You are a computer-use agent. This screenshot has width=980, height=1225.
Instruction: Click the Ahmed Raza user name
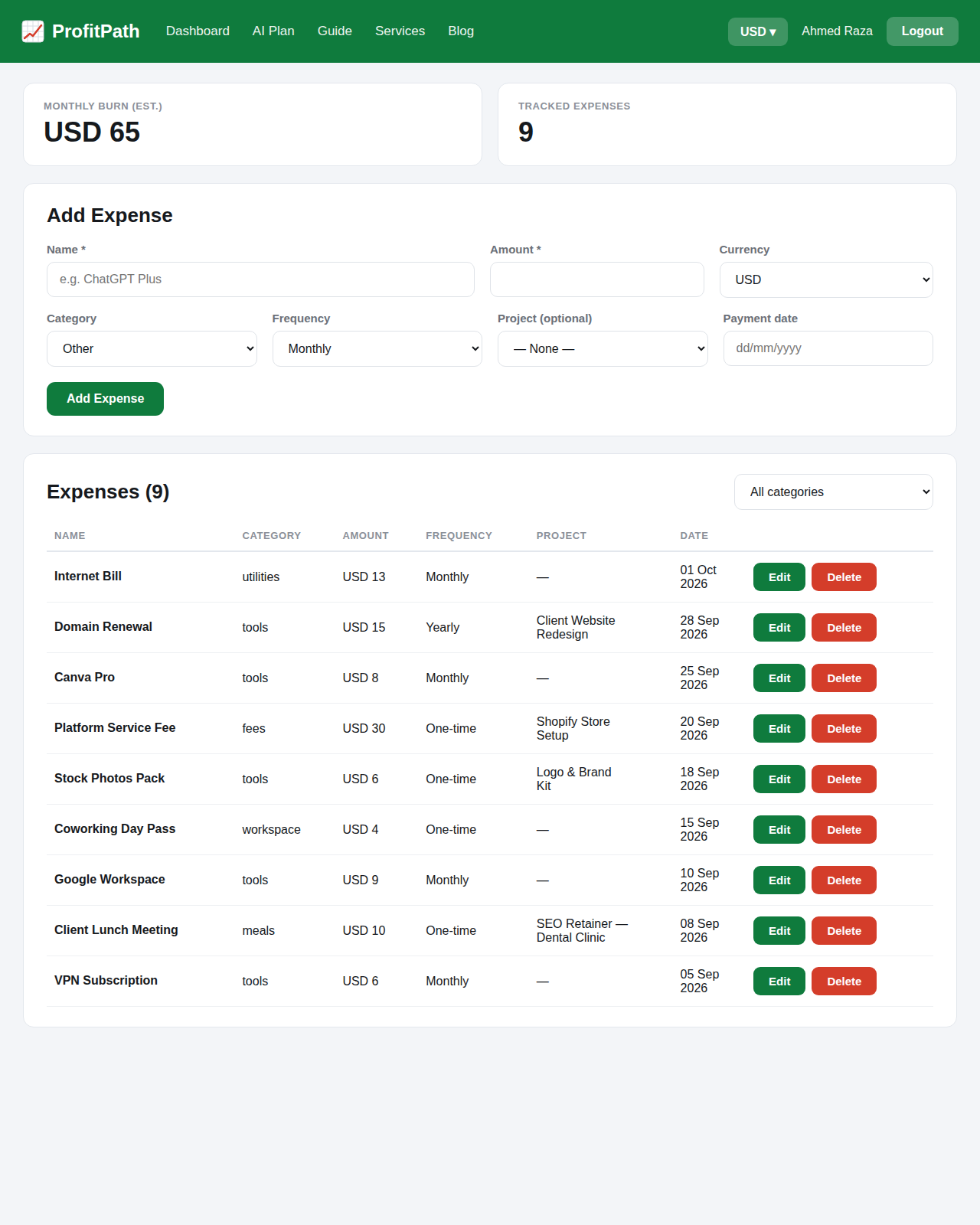pyautogui.click(x=837, y=31)
